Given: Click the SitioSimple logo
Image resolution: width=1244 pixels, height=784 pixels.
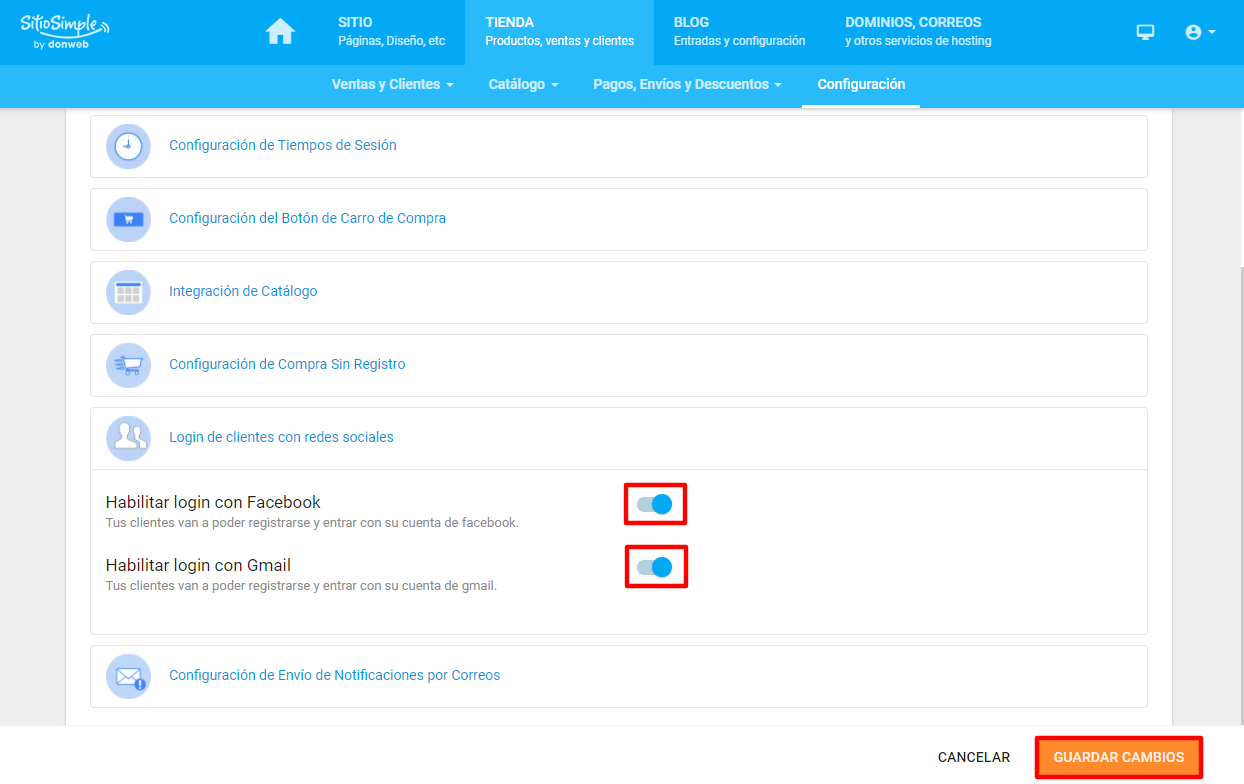Looking at the screenshot, I should coord(65,31).
